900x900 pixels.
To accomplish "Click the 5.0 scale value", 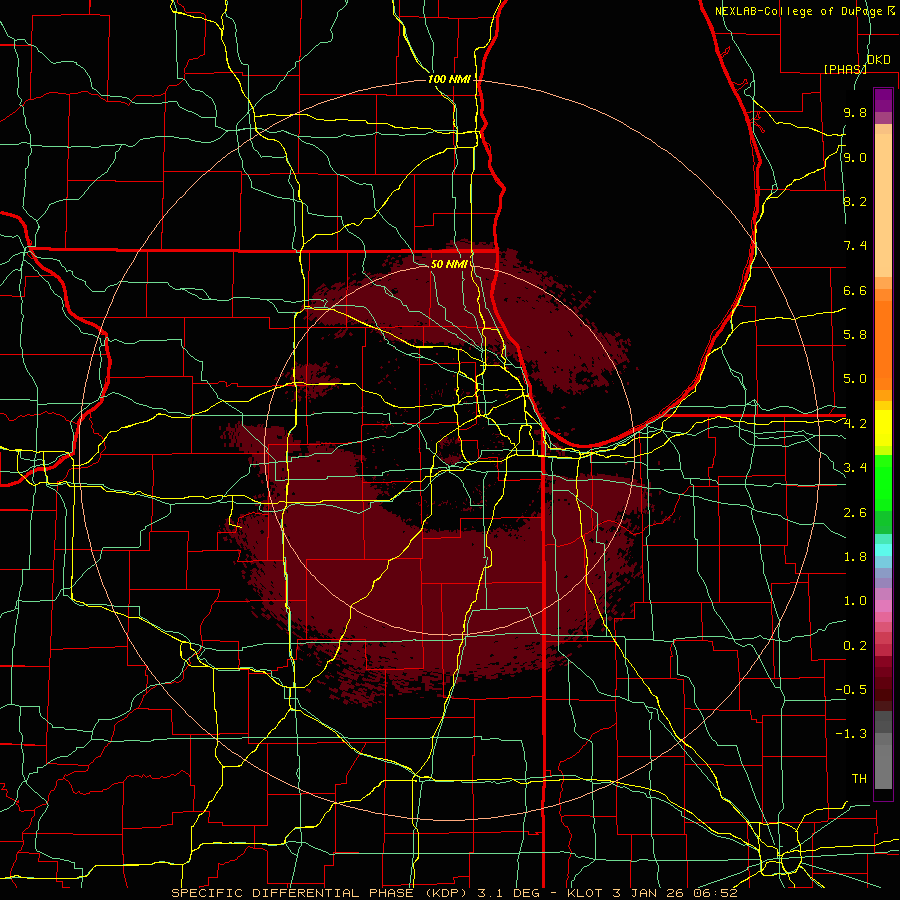I will tap(855, 379).
